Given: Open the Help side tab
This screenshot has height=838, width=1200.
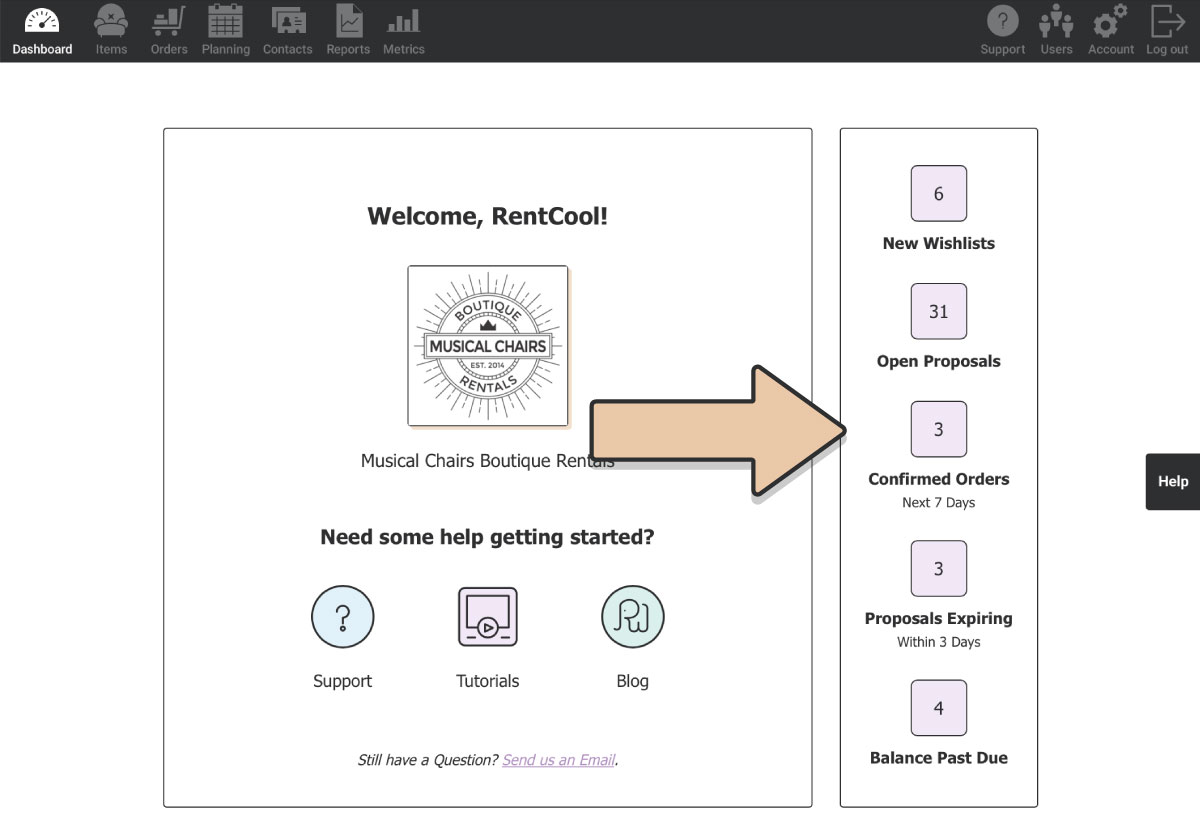Looking at the screenshot, I should pos(1173,481).
